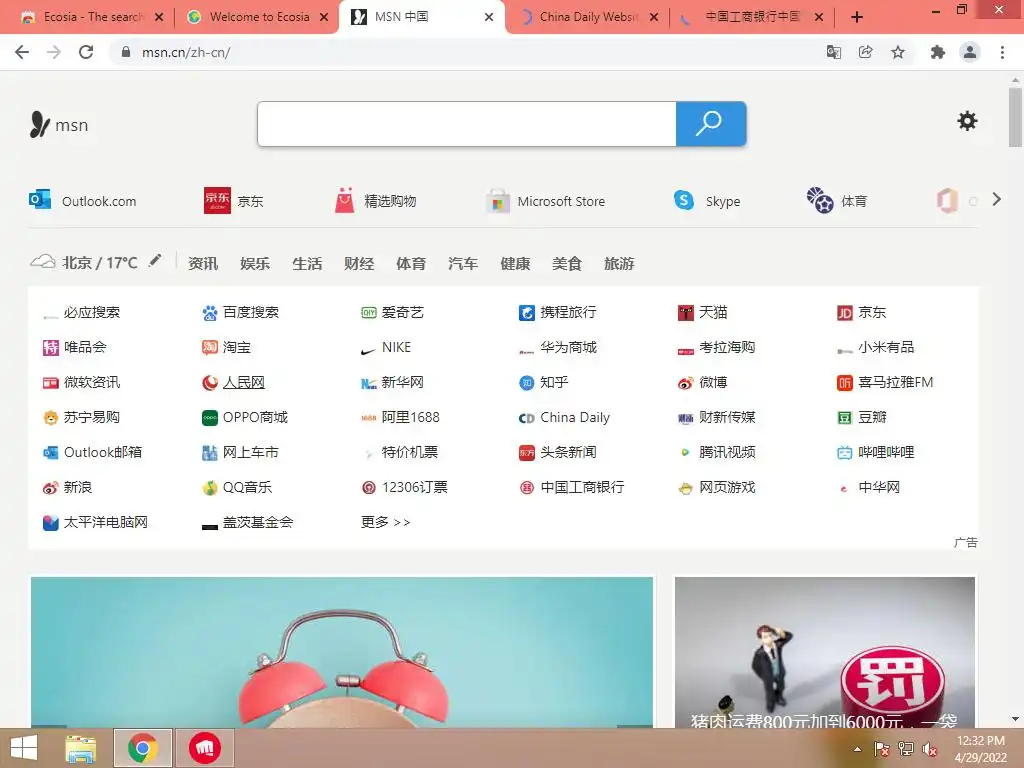Open the alarm clock news image
Image resolution: width=1024 pixels, height=768 pixels.
coord(342,652)
